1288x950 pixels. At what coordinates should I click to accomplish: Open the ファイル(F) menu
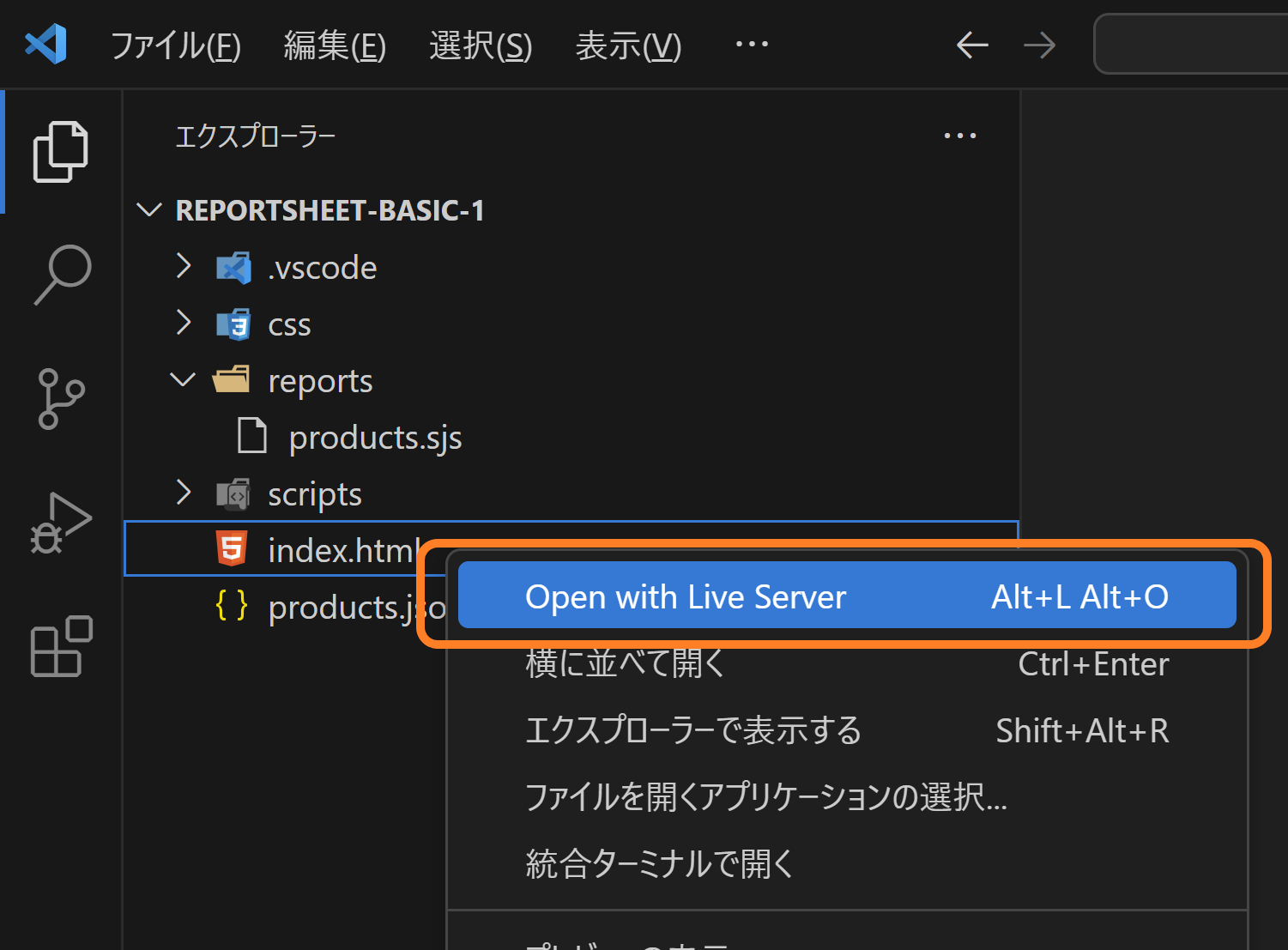176,45
